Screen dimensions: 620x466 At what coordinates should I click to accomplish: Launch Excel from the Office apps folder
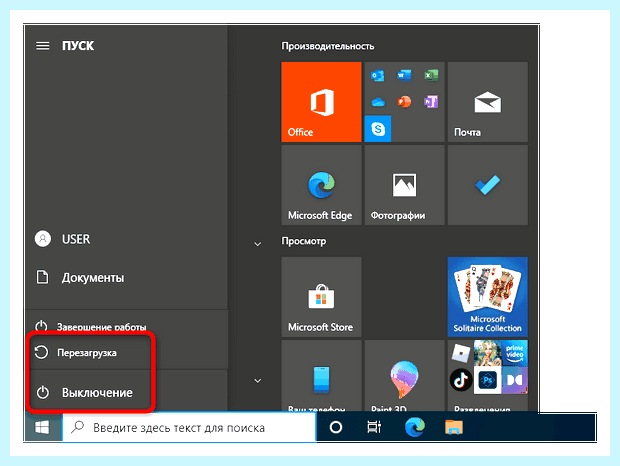(x=431, y=75)
